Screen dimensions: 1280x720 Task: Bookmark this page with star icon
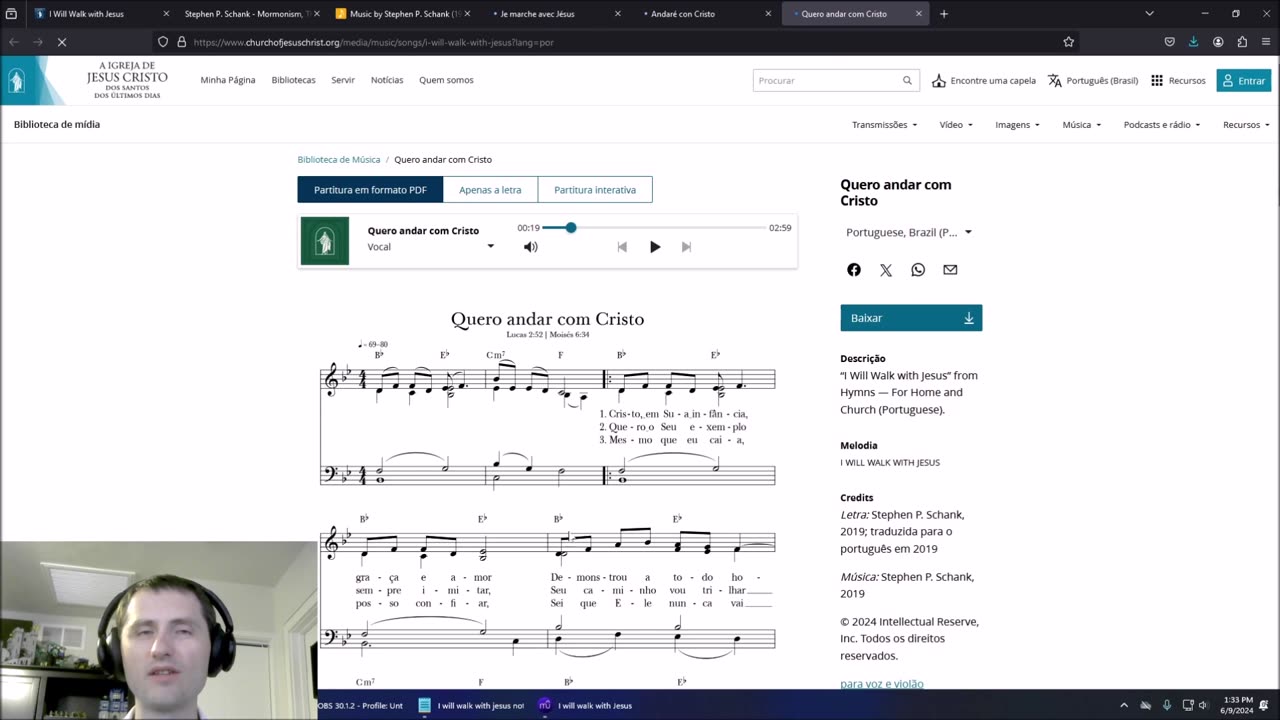[x=1068, y=42]
